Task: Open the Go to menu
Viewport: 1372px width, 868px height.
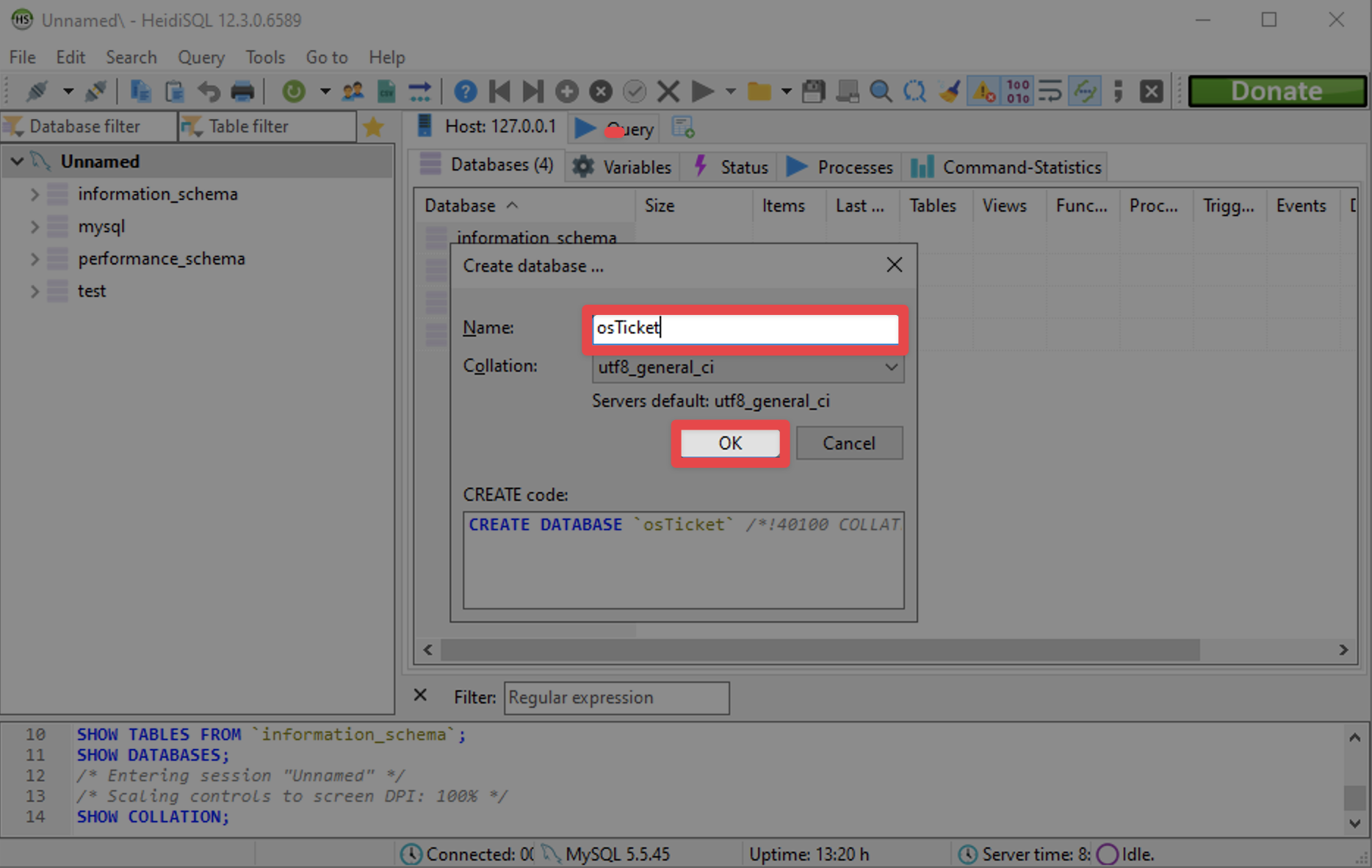Action: pos(327,57)
